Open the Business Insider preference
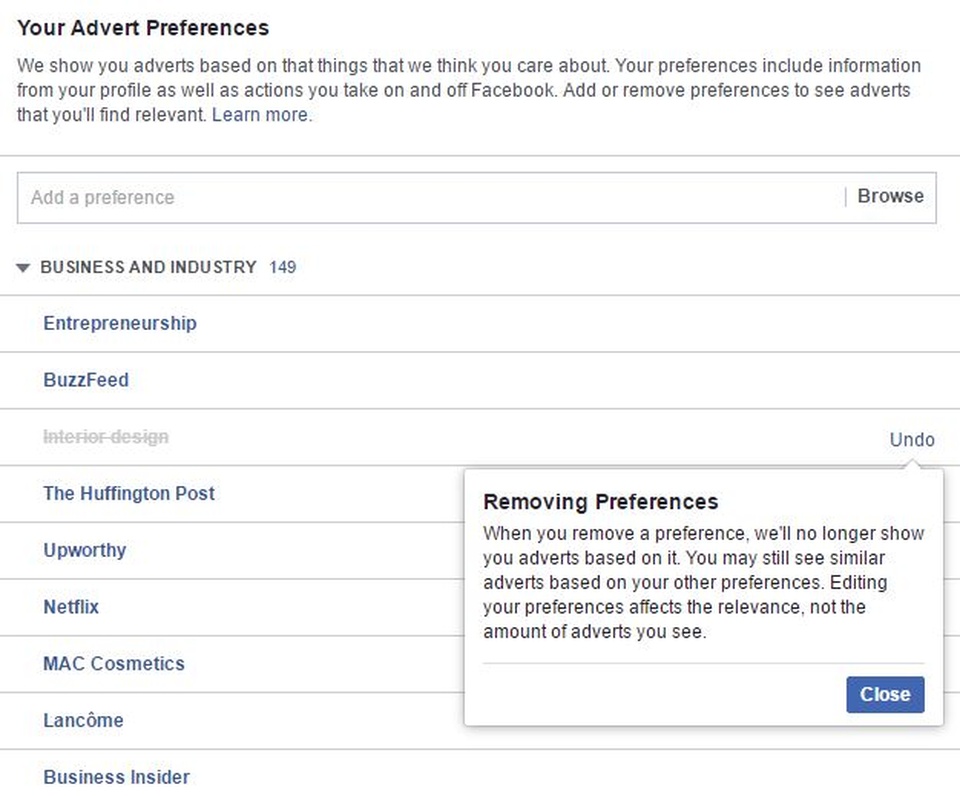This screenshot has width=960, height=796. pos(116,777)
